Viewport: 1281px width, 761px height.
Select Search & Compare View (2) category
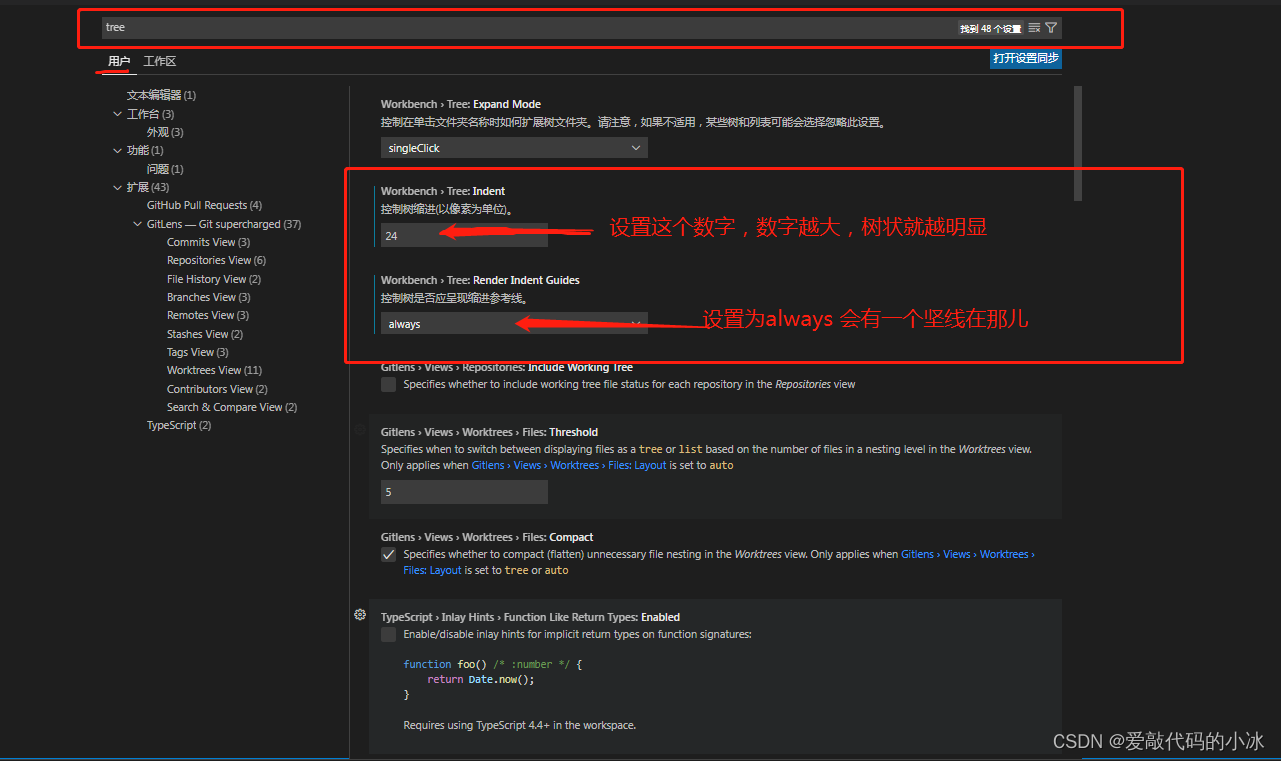click(232, 407)
